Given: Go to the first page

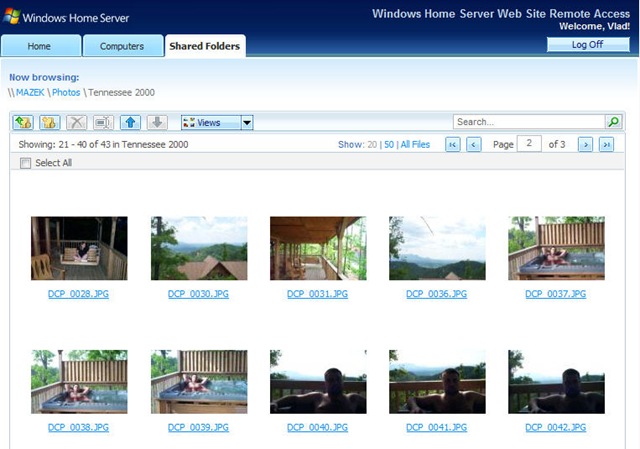Looking at the screenshot, I should (x=452, y=145).
